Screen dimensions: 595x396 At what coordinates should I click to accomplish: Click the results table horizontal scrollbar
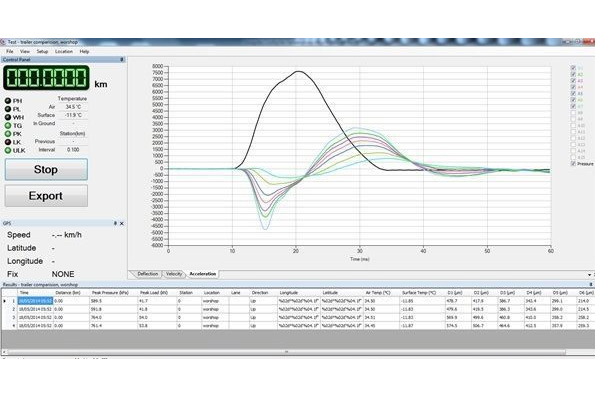coord(286,352)
